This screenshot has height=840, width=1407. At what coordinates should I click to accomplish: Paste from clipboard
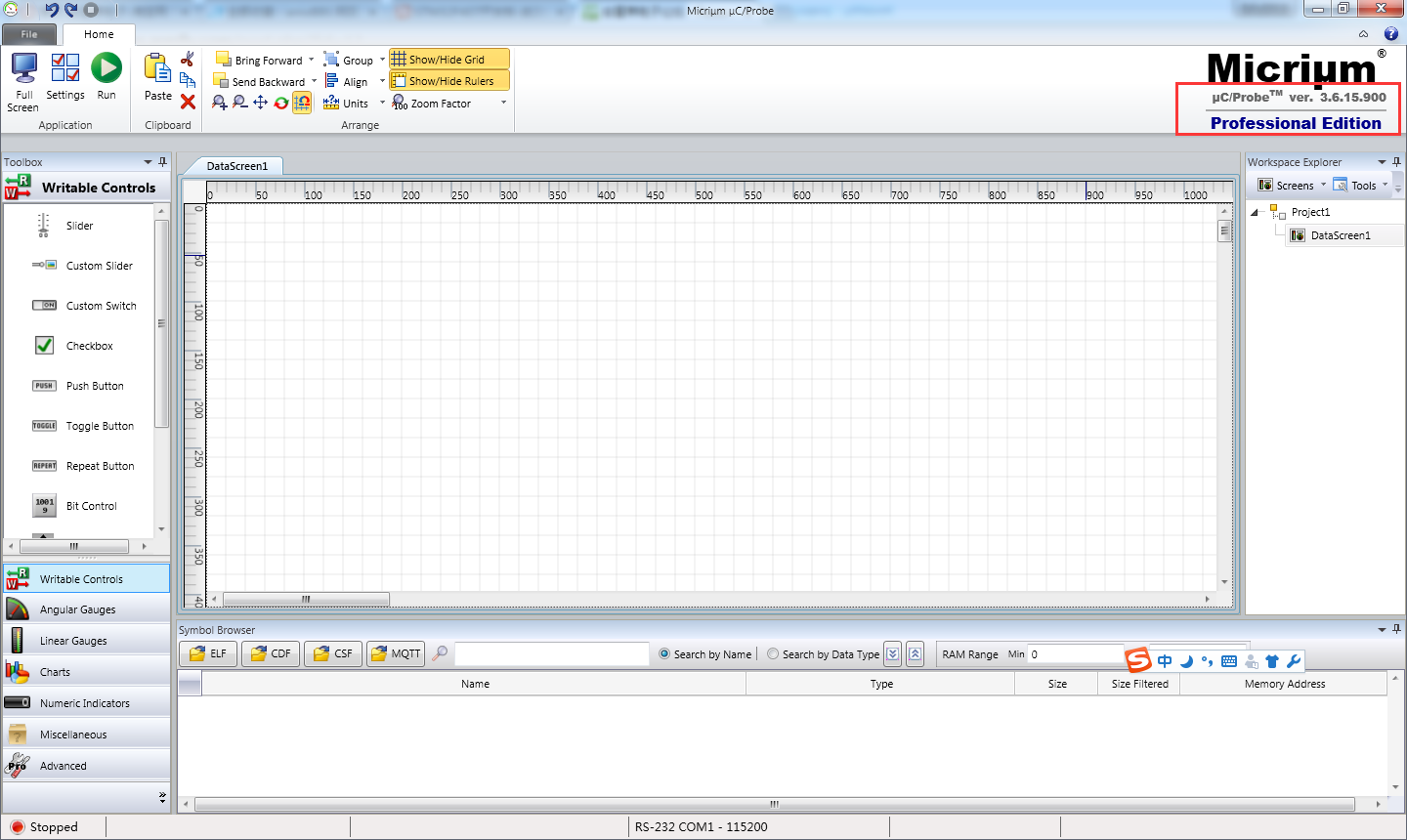157,77
